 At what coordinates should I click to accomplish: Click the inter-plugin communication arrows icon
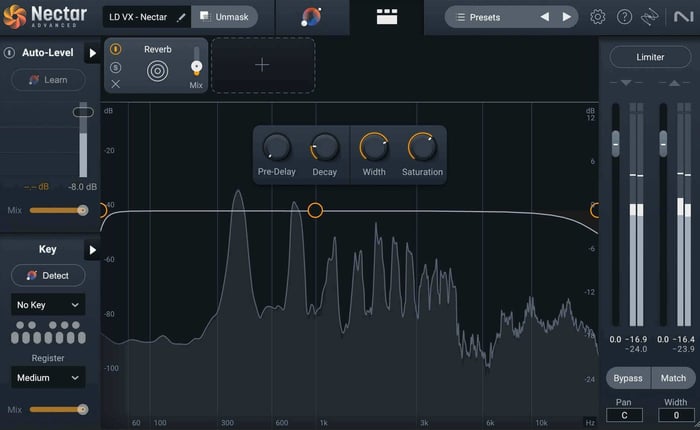pos(650,17)
